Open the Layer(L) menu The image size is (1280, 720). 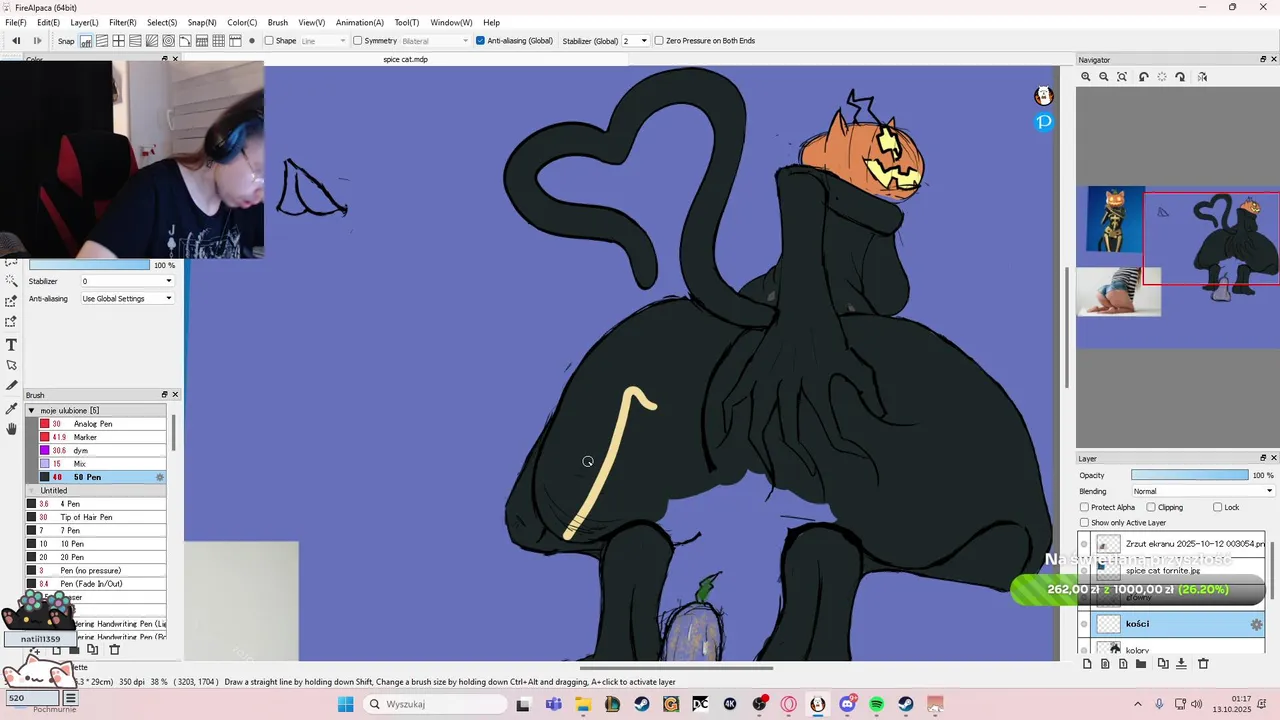pos(84,22)
